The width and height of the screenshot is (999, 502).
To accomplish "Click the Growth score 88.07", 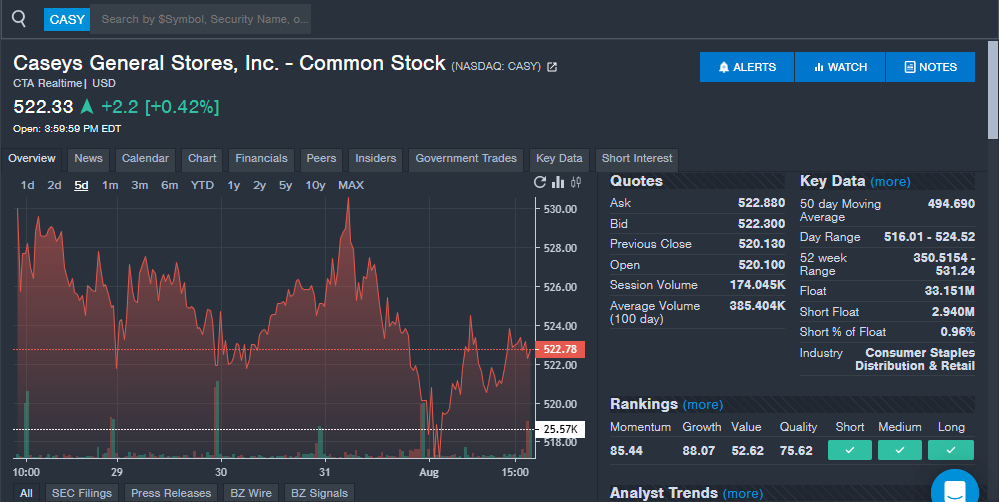I will [699, 450].
